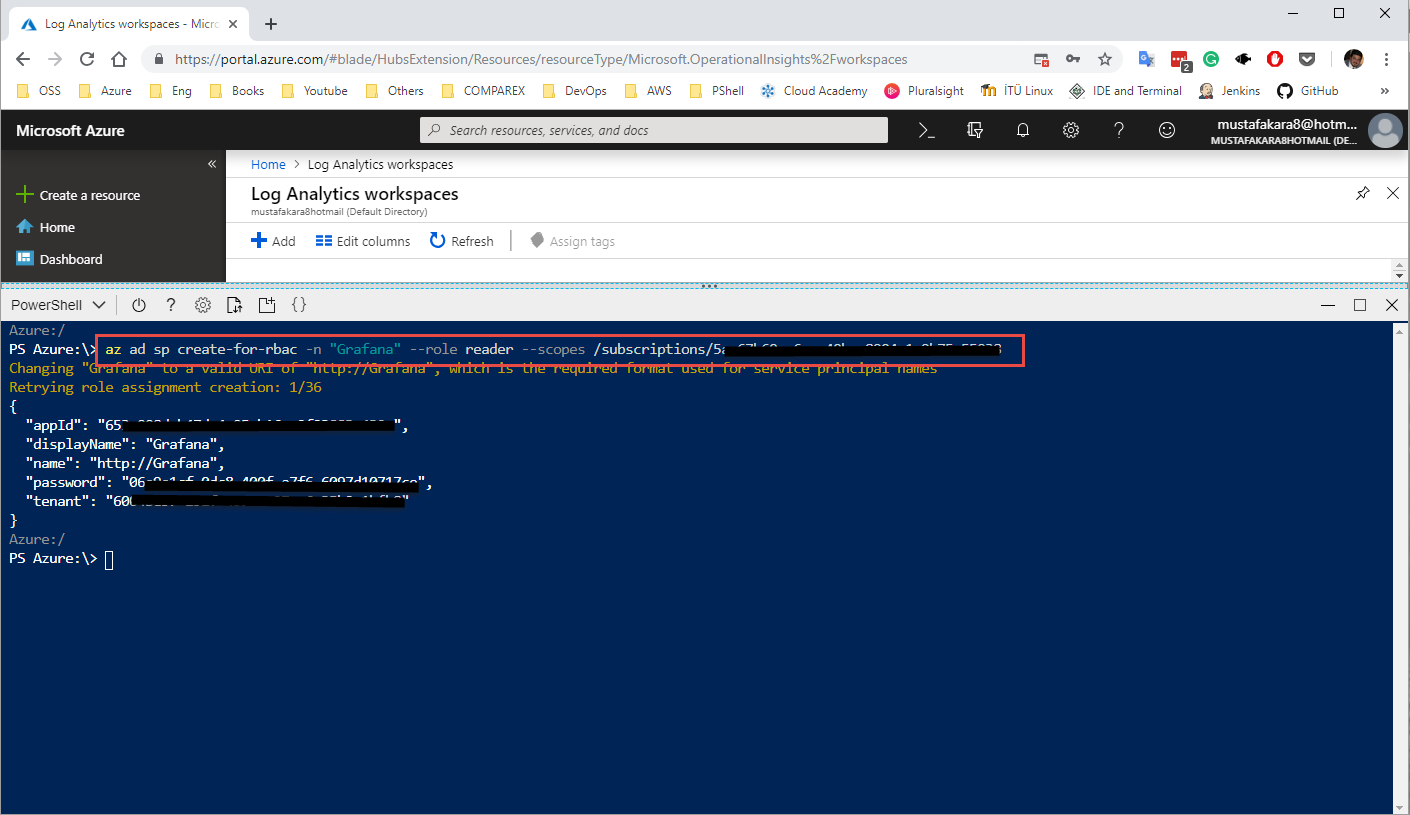The image size is (1410, 815).
Task: Click the Cloud Shell resize grip handle
Action: pos(709,287)
